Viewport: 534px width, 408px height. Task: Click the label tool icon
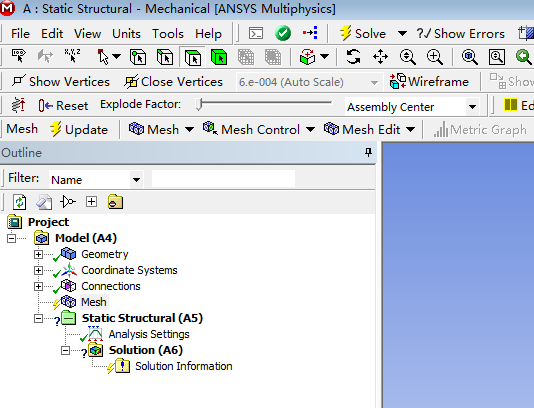pyautogui.click(x=19, y=56)
